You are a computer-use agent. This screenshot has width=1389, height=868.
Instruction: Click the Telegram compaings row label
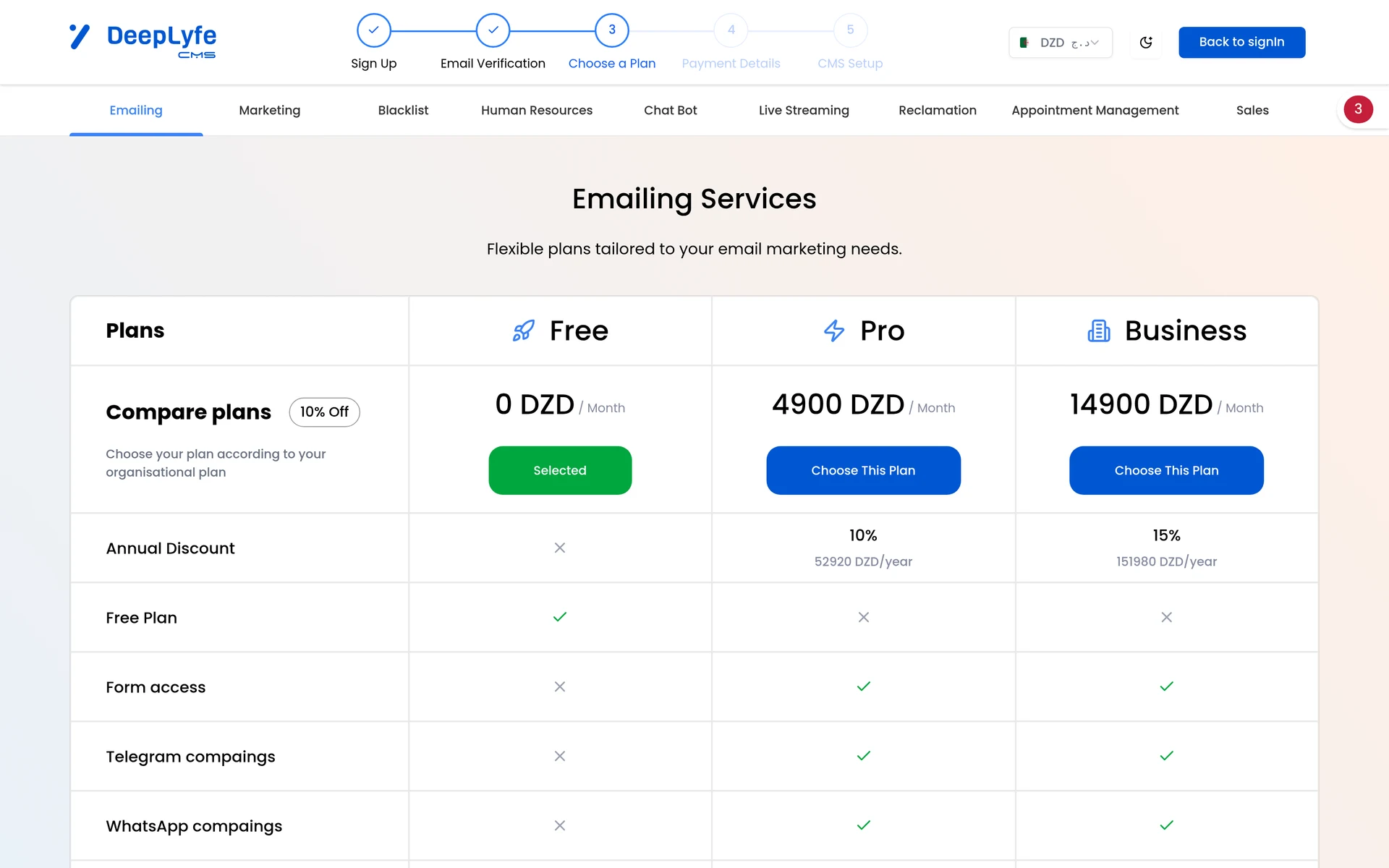[190, 757]
